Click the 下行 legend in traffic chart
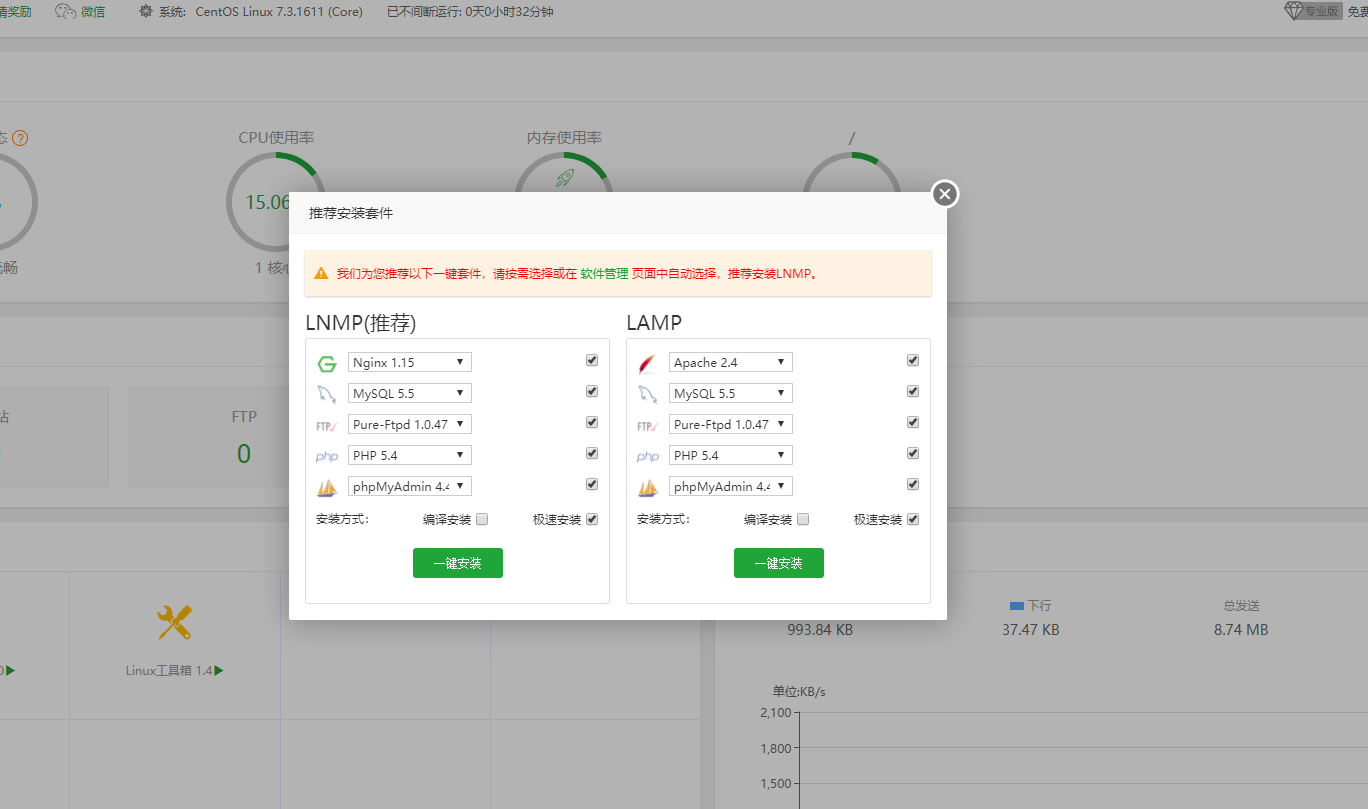 click(x=1030, y=606)
